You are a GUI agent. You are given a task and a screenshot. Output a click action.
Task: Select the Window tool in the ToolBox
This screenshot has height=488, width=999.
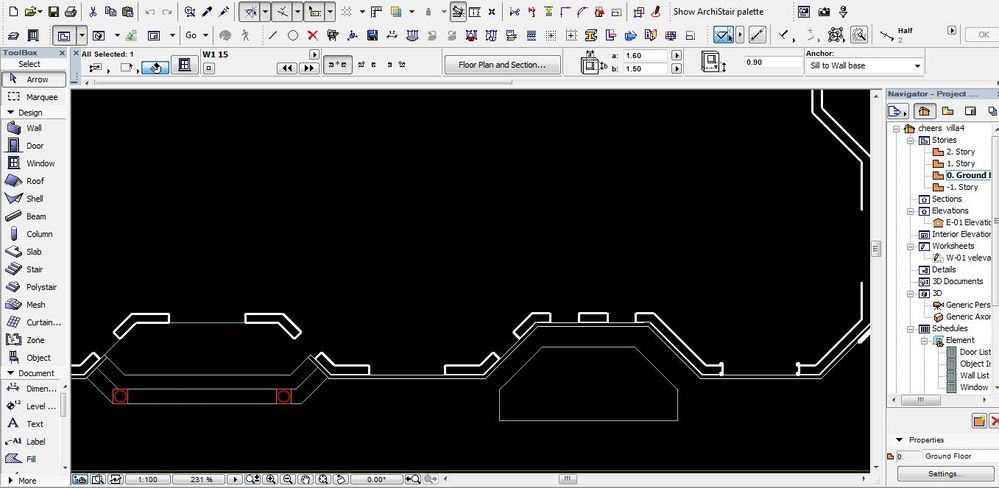point(33,163)
